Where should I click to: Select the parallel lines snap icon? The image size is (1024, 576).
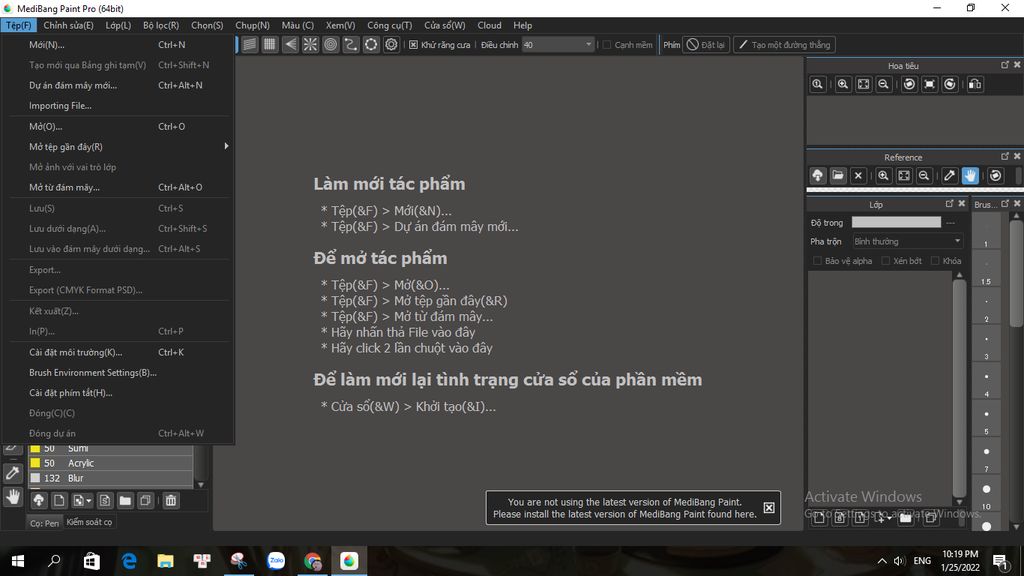tap(249, 44)
